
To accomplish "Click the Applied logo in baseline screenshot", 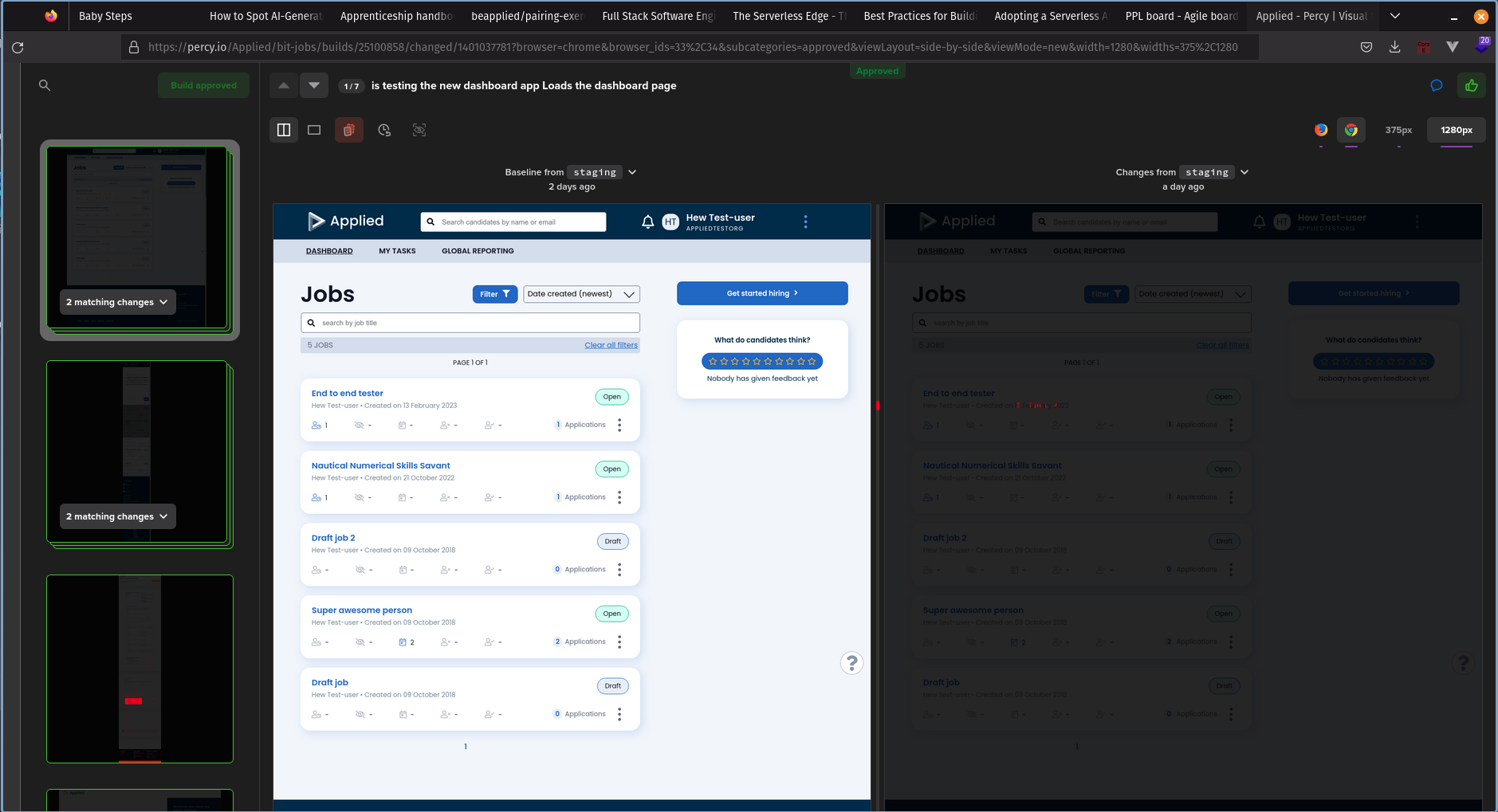I will (345, 221).
